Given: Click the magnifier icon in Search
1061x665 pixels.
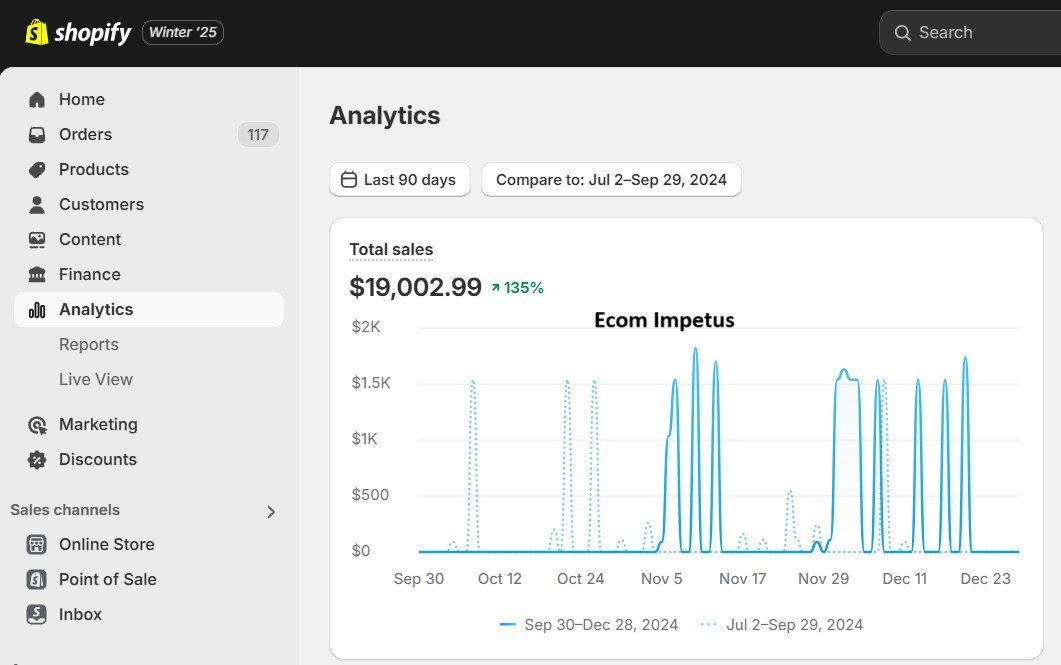Looking at the screenshot, I should (x=903, y=32).
